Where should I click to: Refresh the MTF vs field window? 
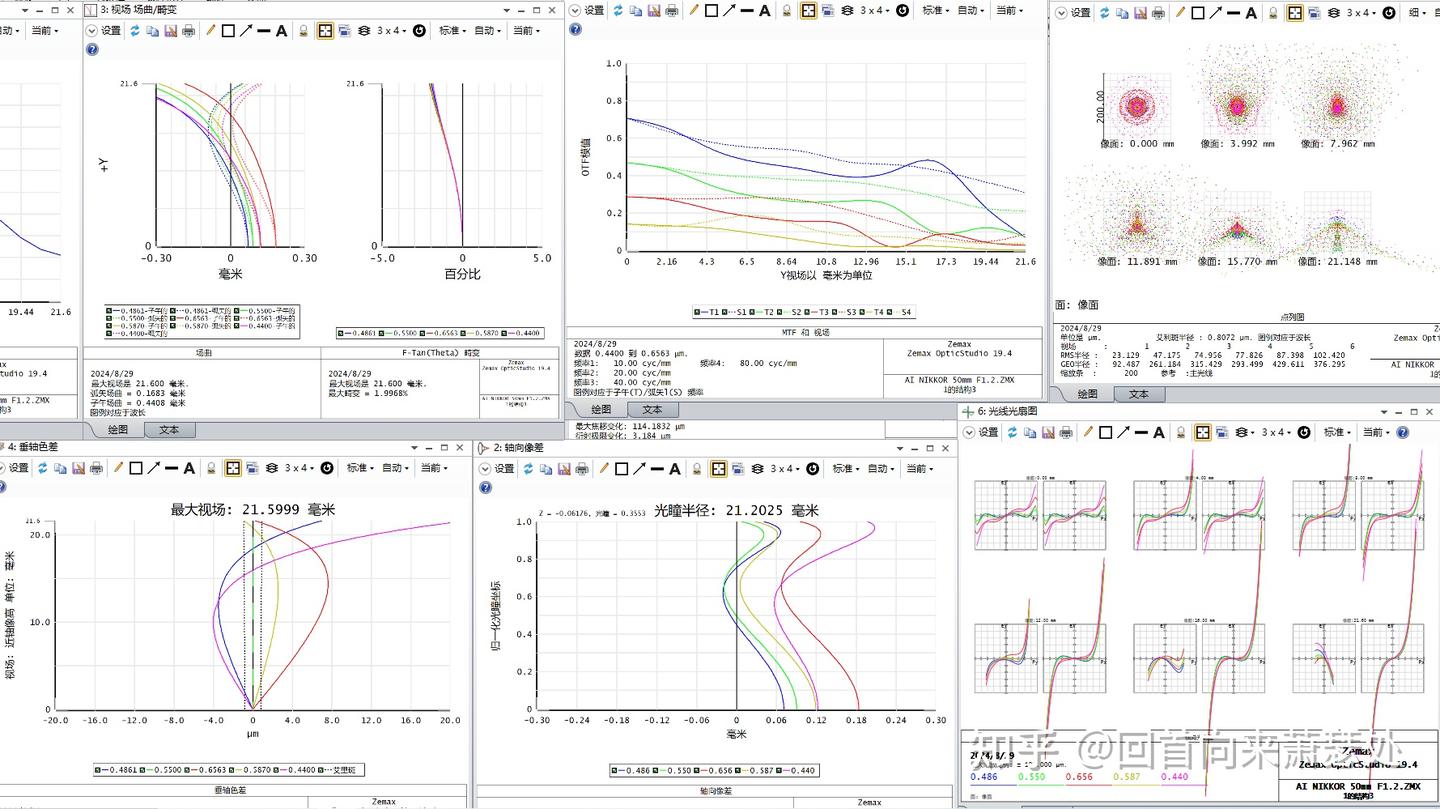[x=618, y=10]
